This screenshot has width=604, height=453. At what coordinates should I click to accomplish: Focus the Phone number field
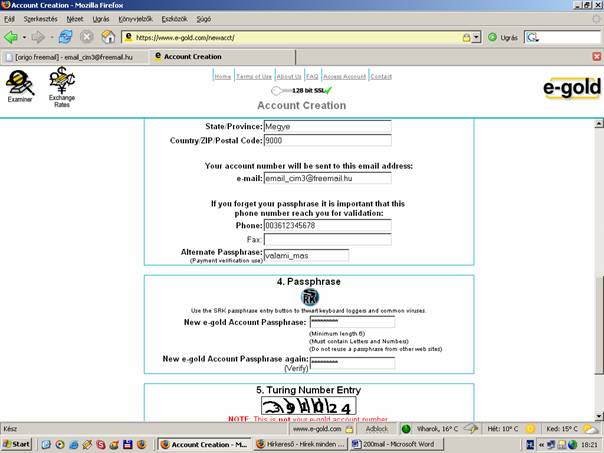(x=327, y=225)
